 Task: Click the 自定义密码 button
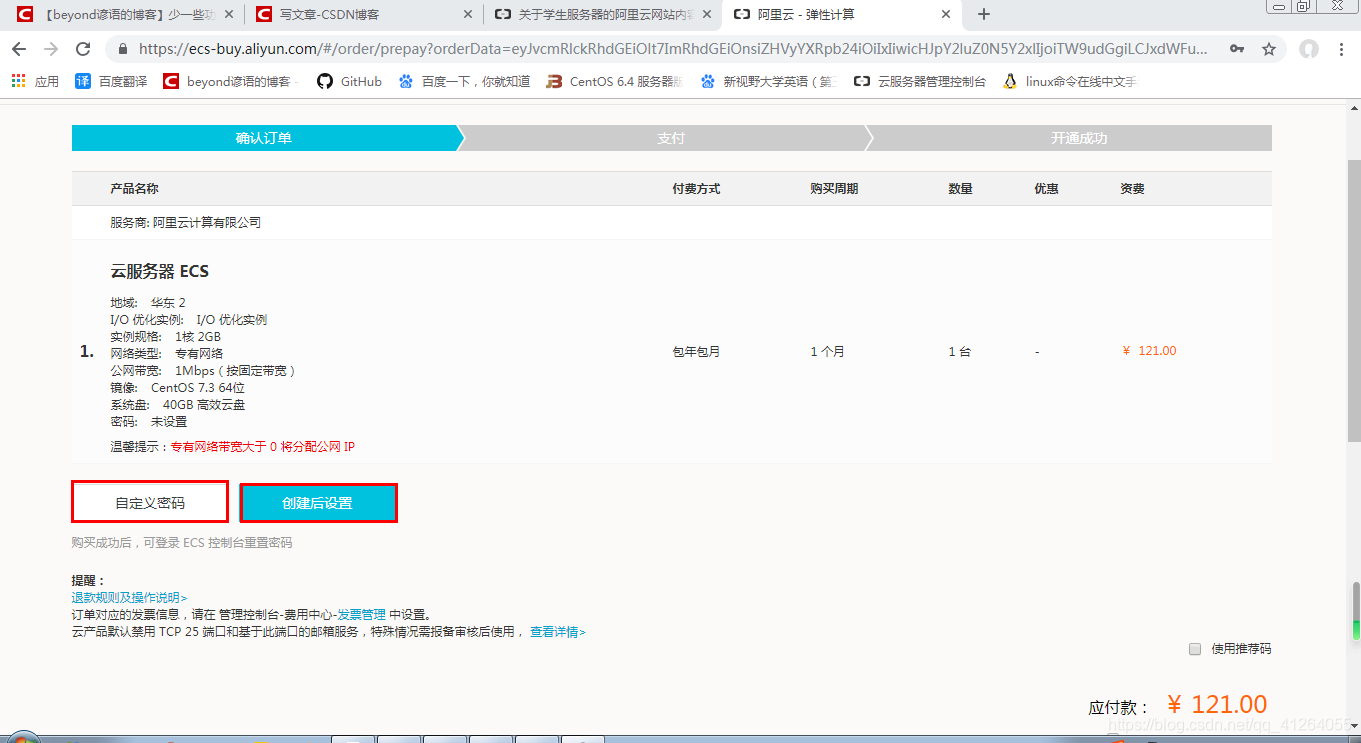click(150, 502)
